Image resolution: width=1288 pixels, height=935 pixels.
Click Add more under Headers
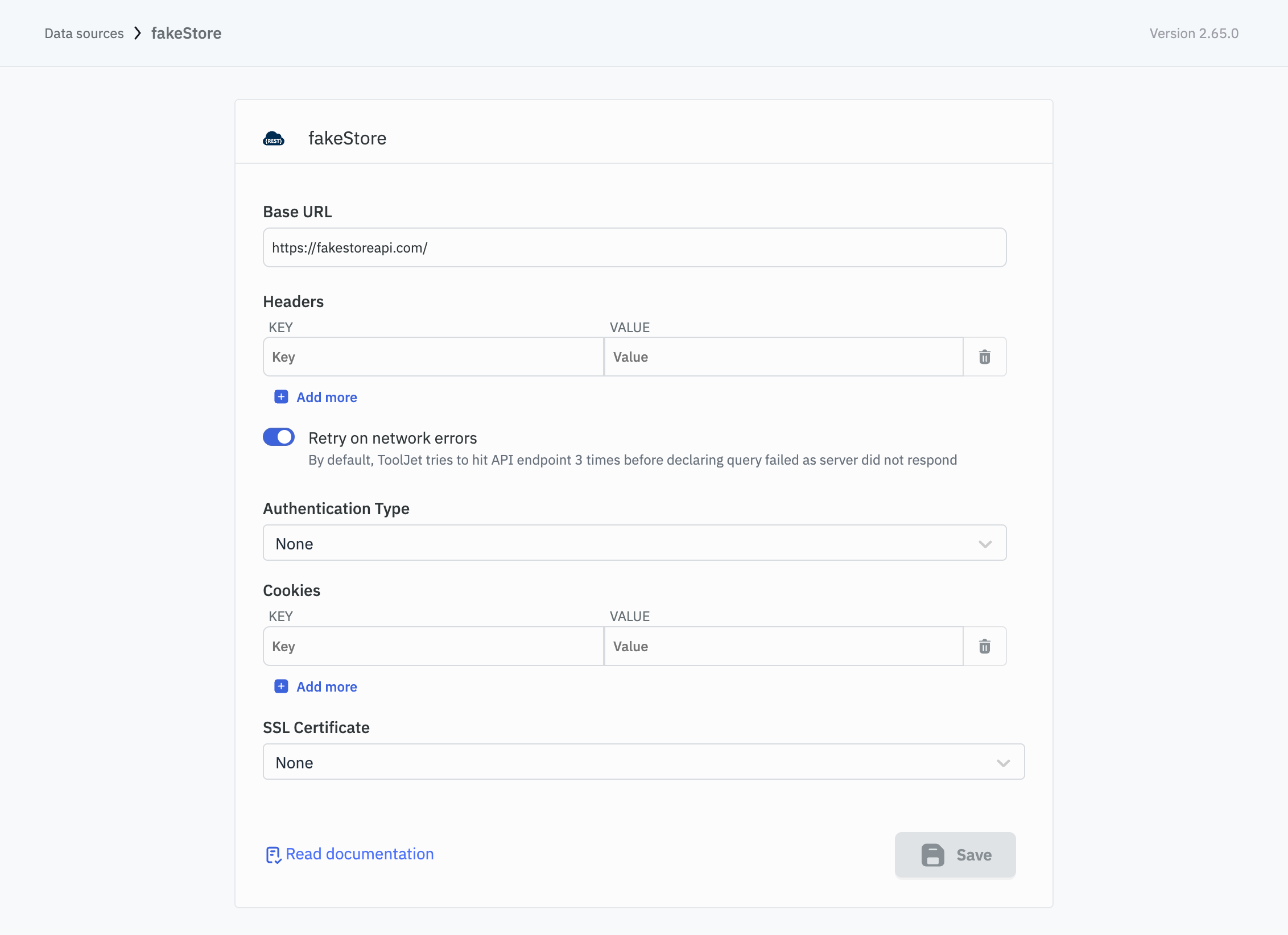click(327, 398)
